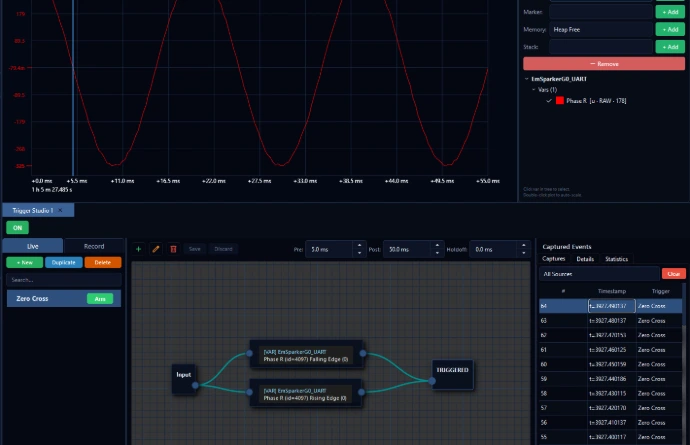Open the Captures tab

(554, 259)
